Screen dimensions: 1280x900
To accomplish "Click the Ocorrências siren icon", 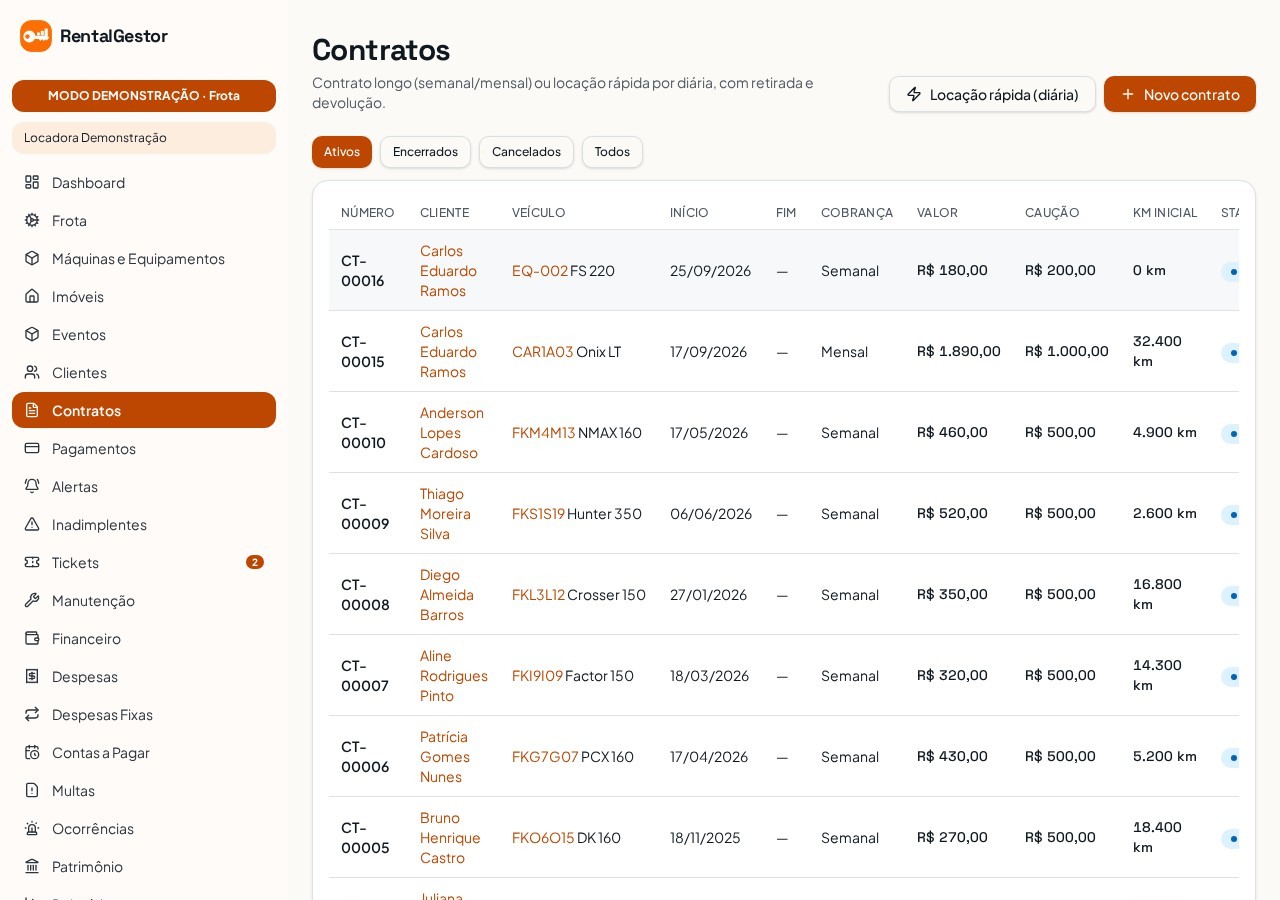I will point(32,828).
